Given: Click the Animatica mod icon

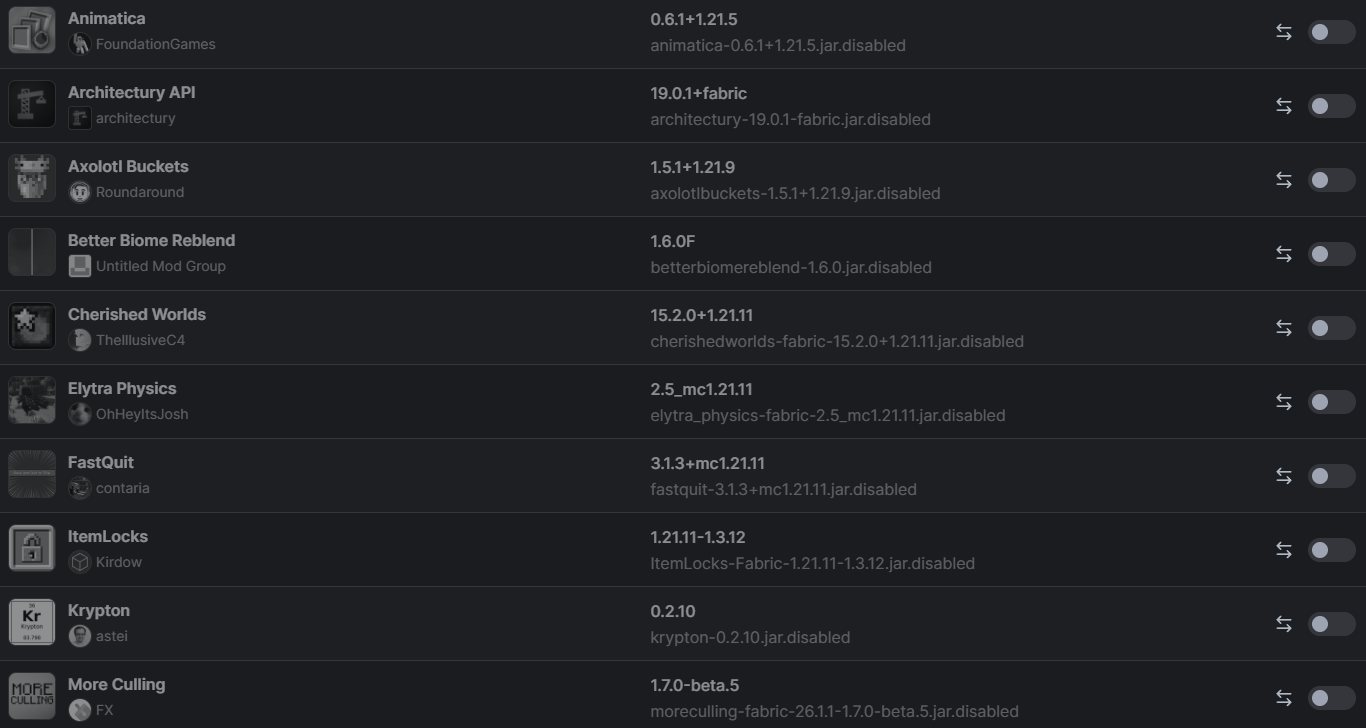Looking at the screenshot, I should [x=32, y=30].
